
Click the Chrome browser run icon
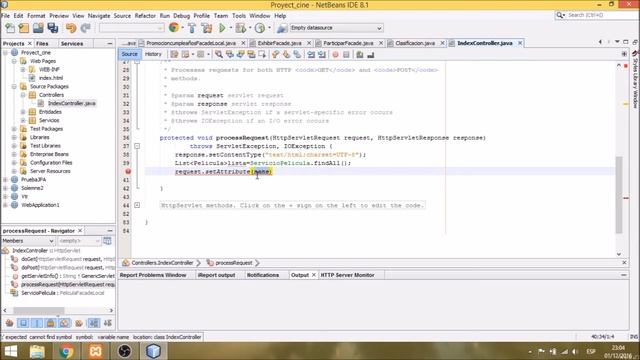[x=174, y=28]
